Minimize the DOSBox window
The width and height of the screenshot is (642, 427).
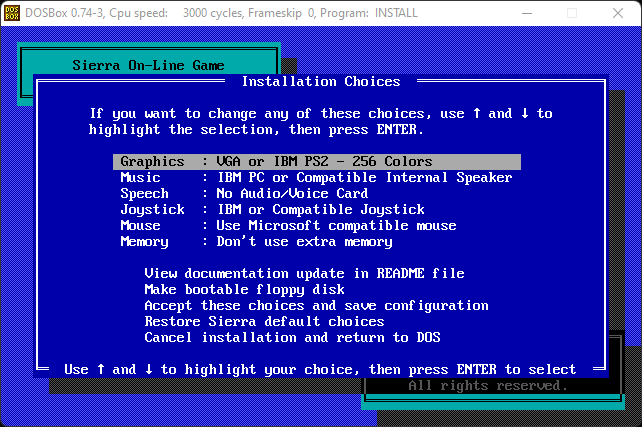click(x=527, y=13)
